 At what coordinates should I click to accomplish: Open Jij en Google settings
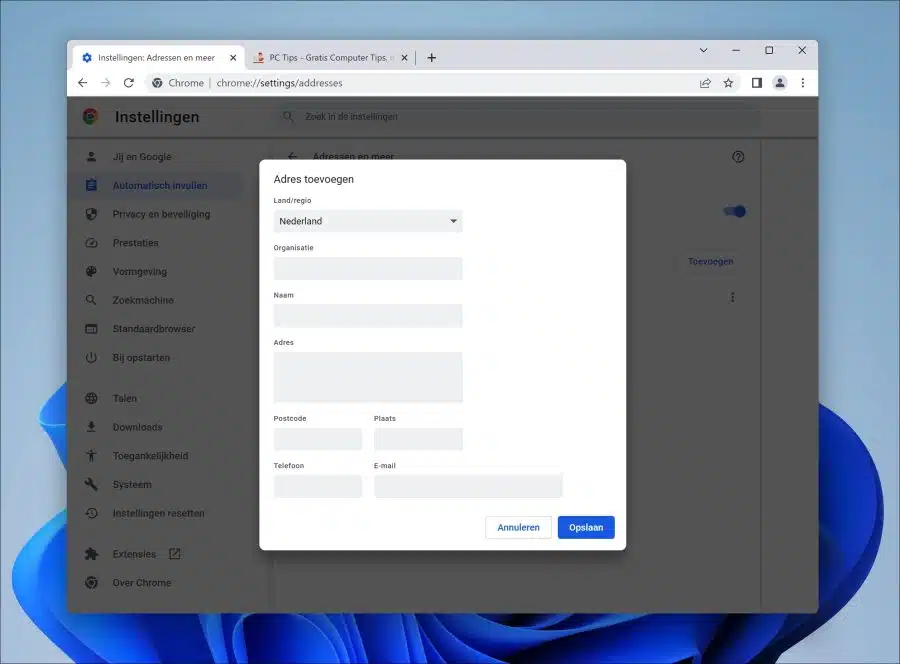pos(142,157)
